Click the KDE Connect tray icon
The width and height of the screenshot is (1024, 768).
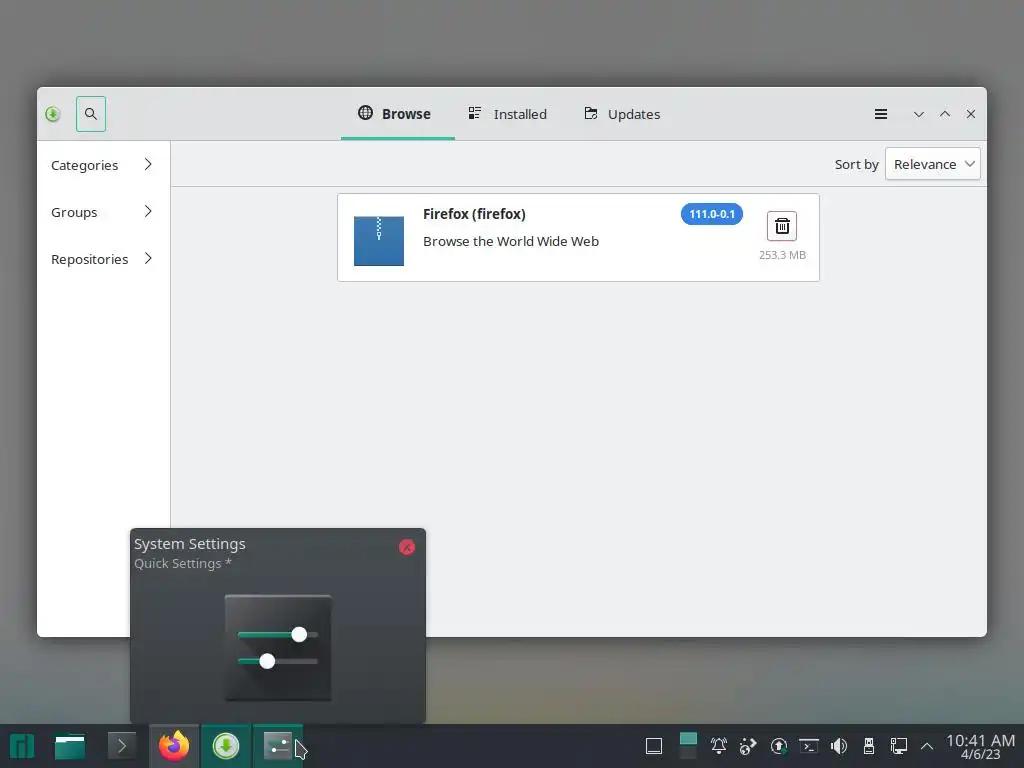tap(748, 746)
